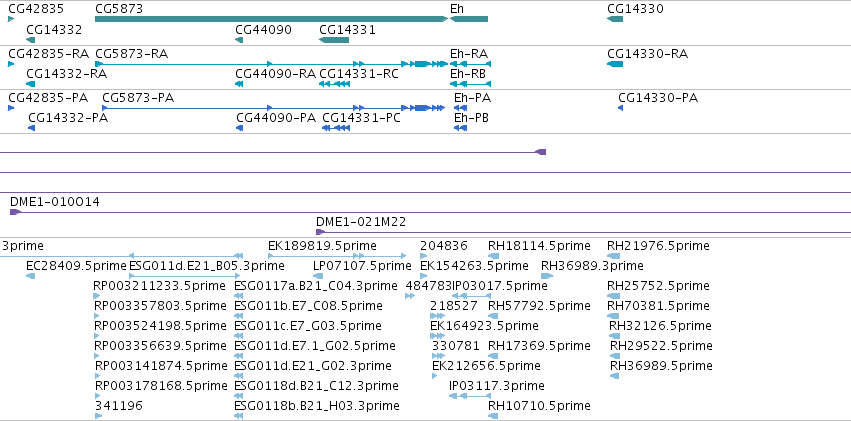The width and height of the screenshot is (851, 421).
Task: Click the LP07107.5prime EST label
Action: point(363,266)
